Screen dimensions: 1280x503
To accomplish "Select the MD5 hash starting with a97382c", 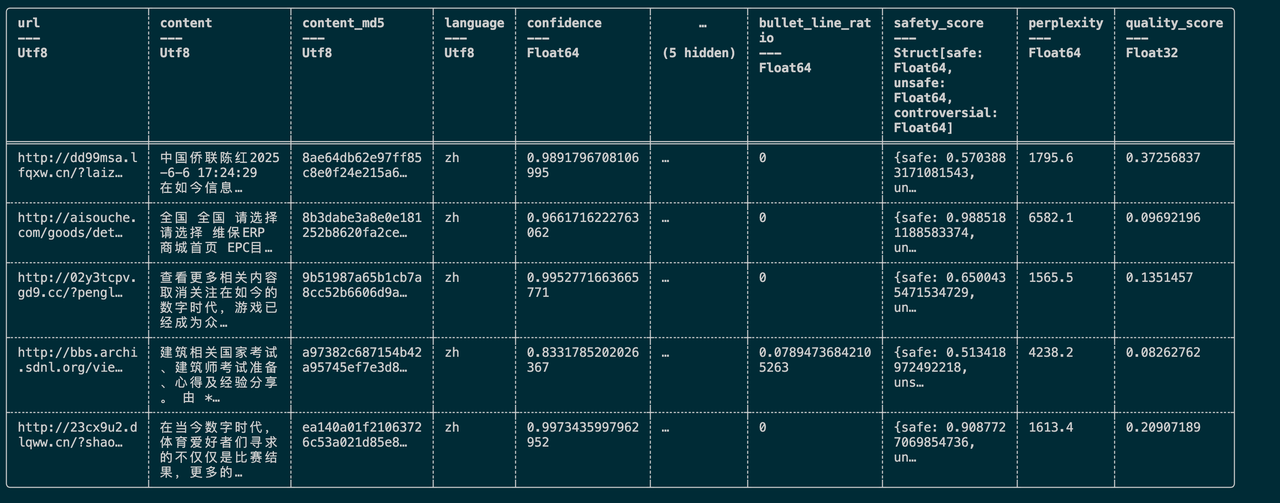I will [x=362, y=360].
